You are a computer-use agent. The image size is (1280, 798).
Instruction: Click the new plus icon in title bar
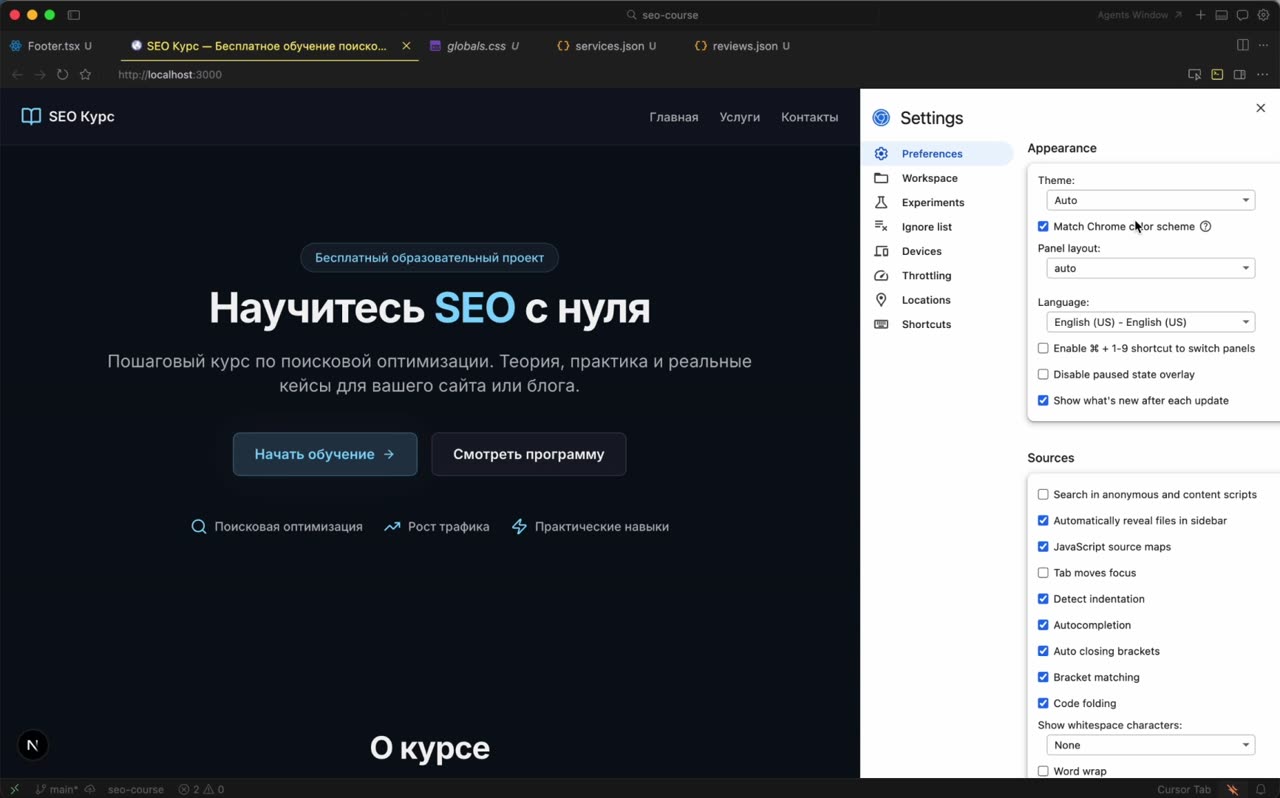click(1200, 15)
